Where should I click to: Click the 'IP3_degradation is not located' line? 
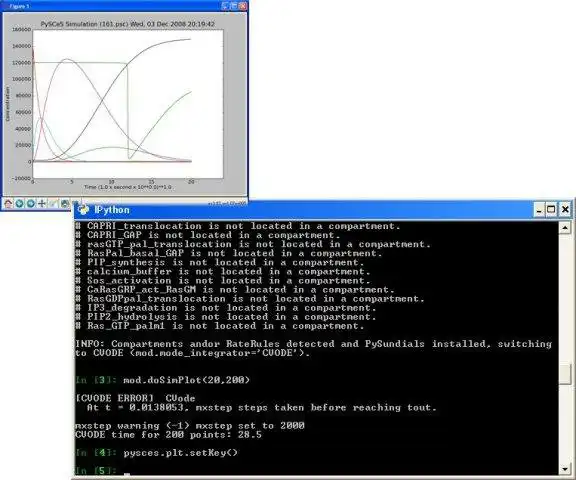click(225, 308)
